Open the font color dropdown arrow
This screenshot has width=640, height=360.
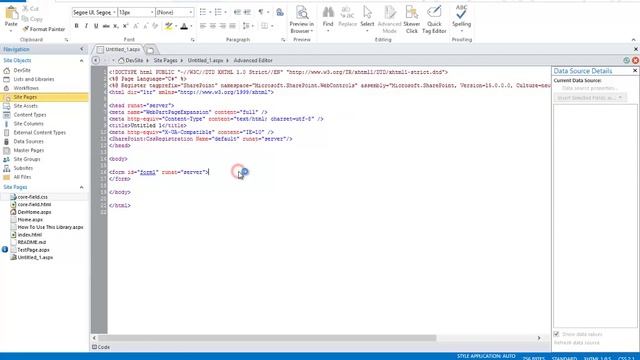[x=191, y=26]
